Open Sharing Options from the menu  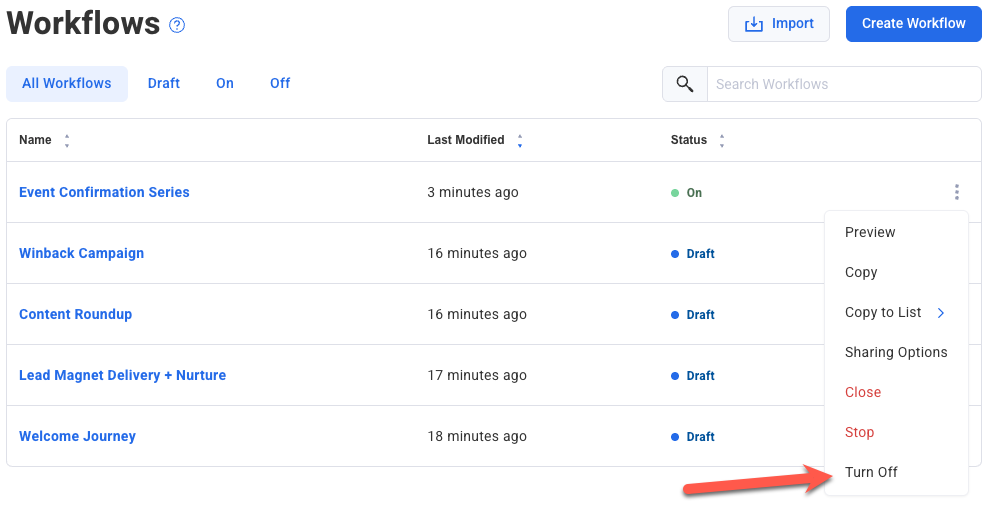[x=896, y=352]
